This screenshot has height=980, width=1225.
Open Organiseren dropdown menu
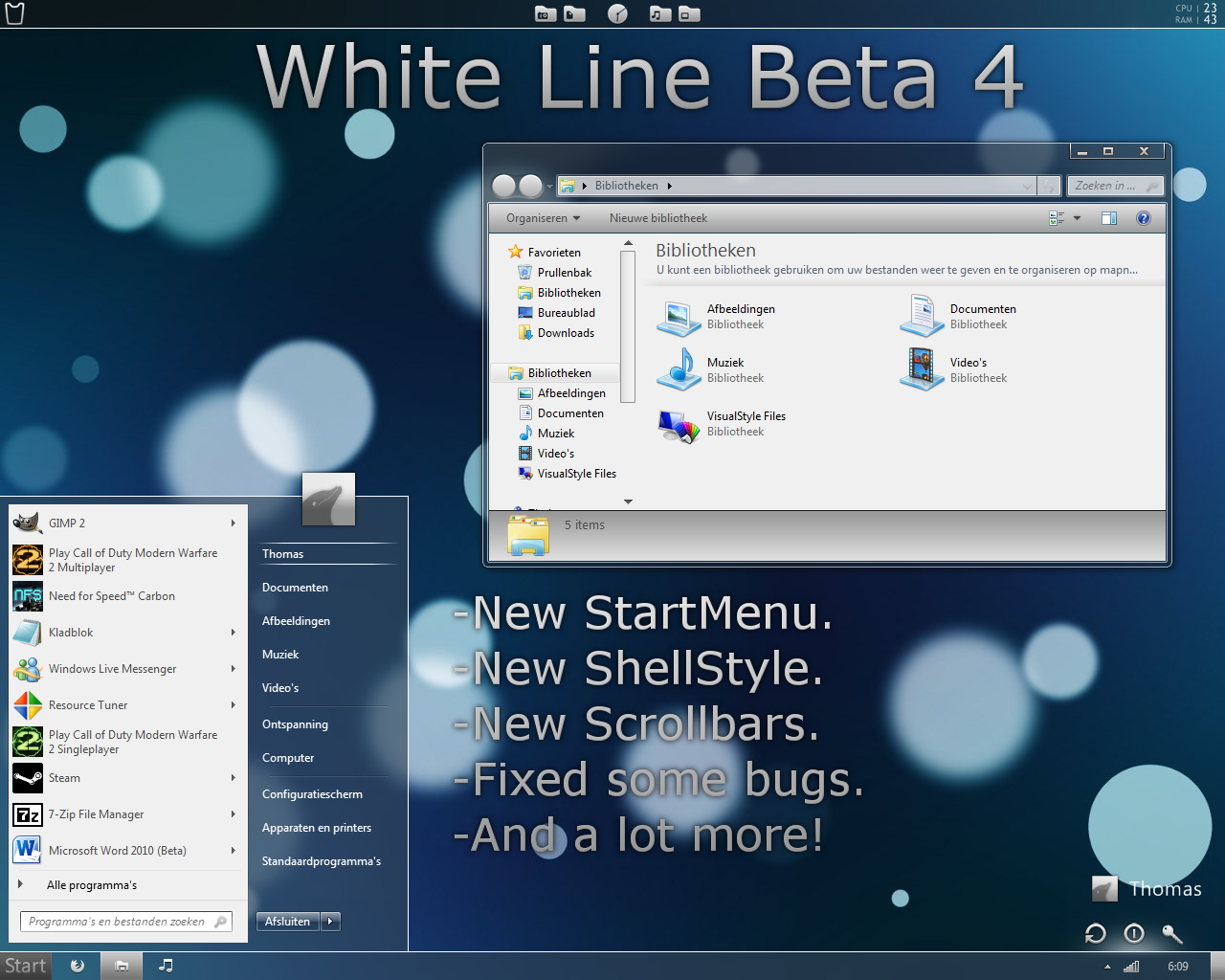tap(543, 218)
